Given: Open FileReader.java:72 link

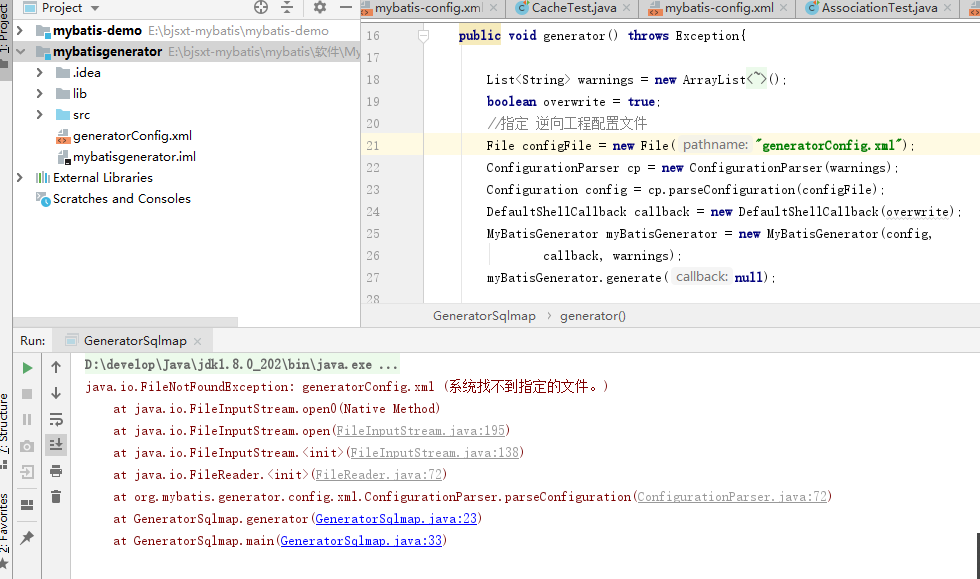Looking at the screenshot, I should coord(379,475).
